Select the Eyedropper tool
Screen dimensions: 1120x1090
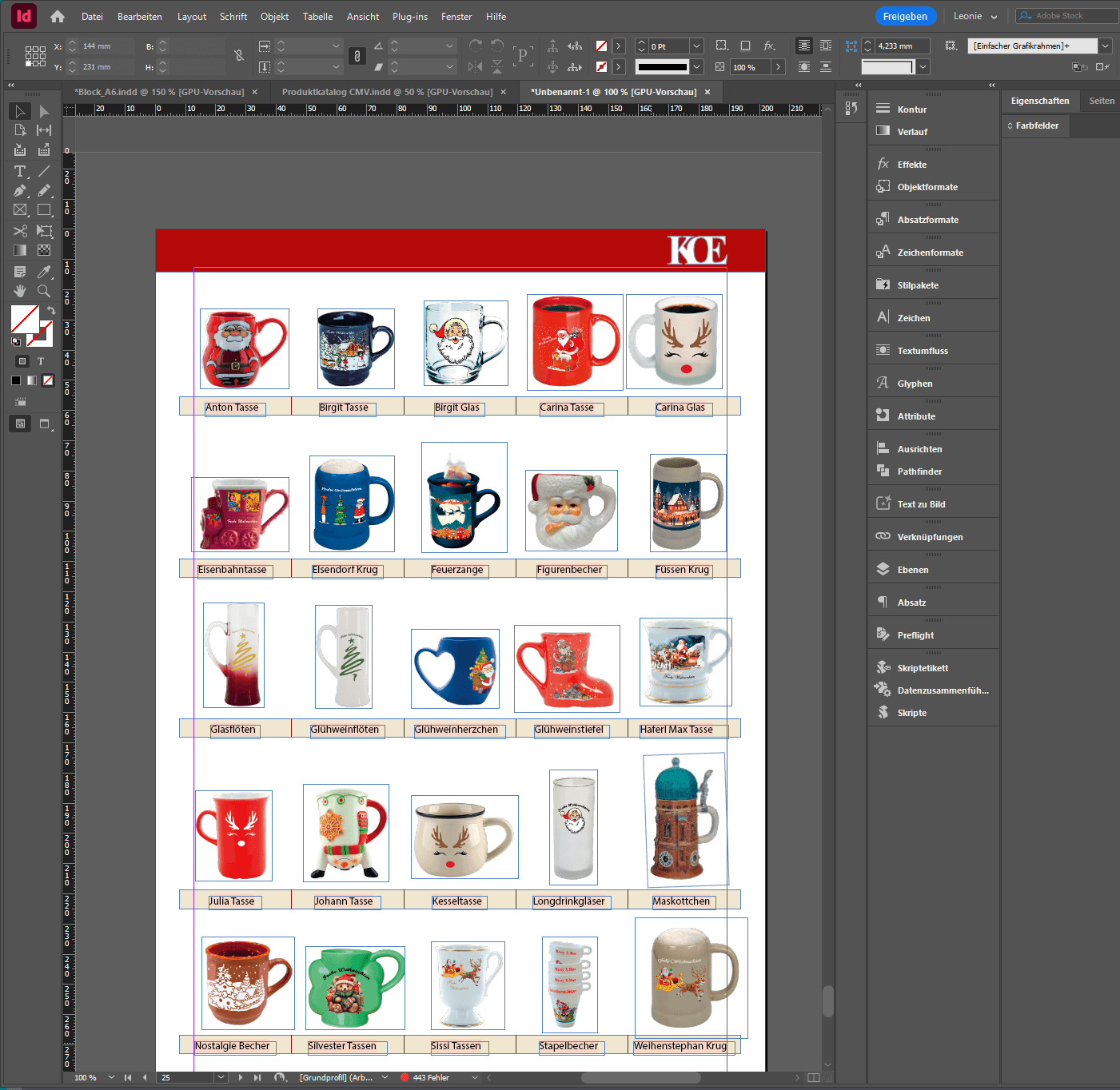point(44,272)
